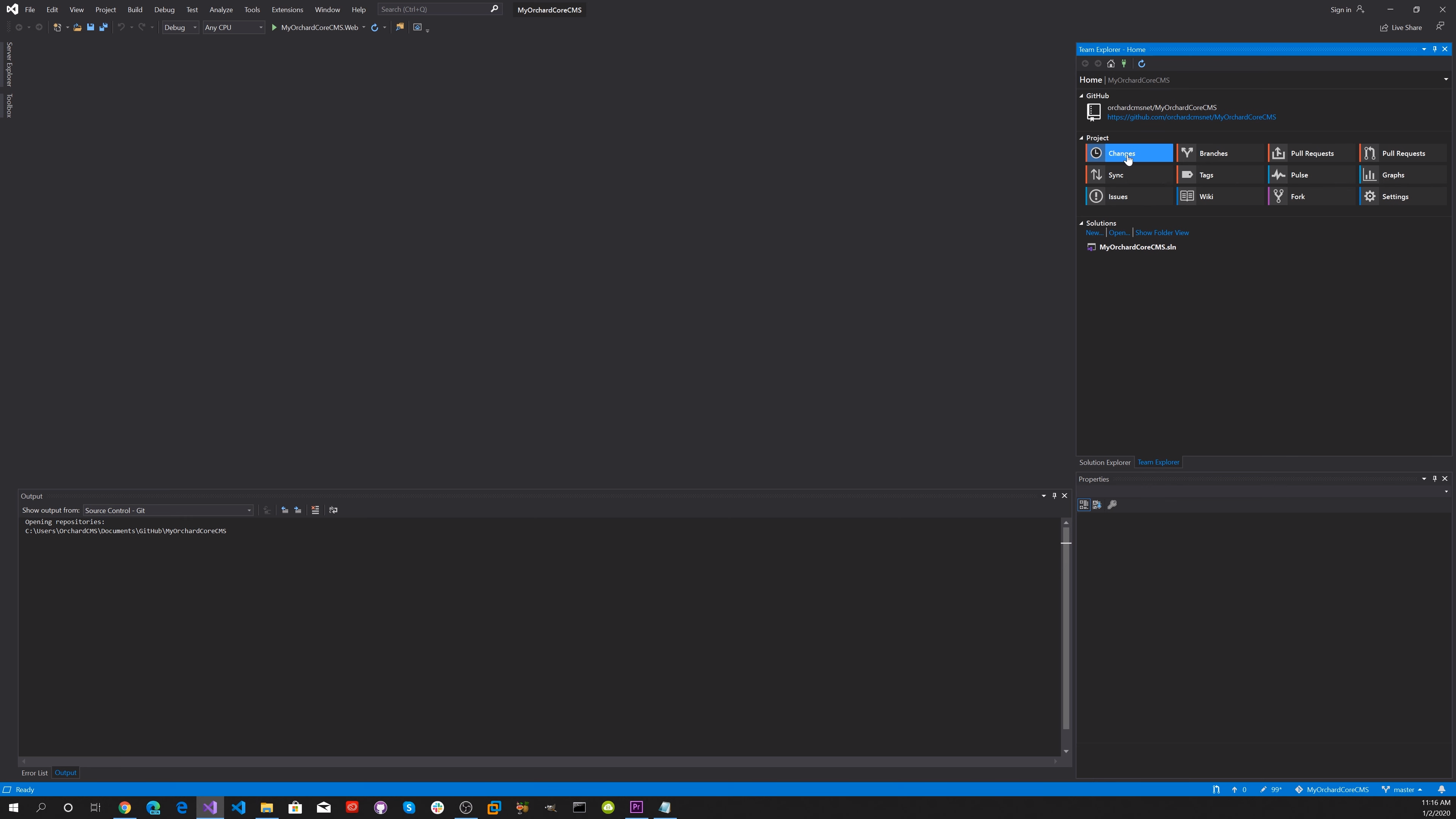Click the MyOrchardCoreCMS repository in status bar
Screen dimensions: 1456x819
(1332, 789)
